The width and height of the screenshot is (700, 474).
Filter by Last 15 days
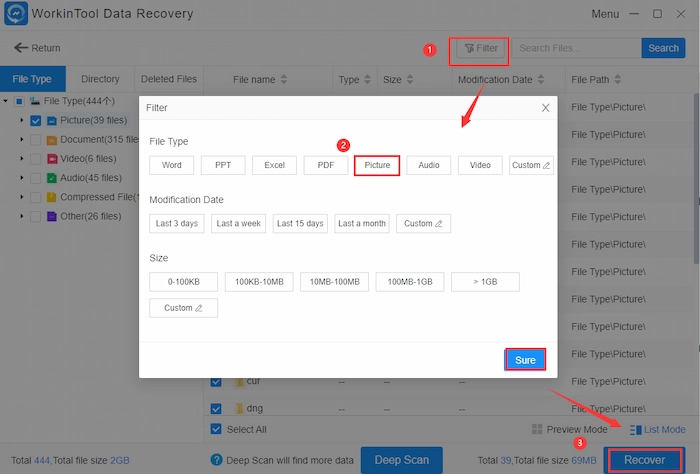[300, 224]
